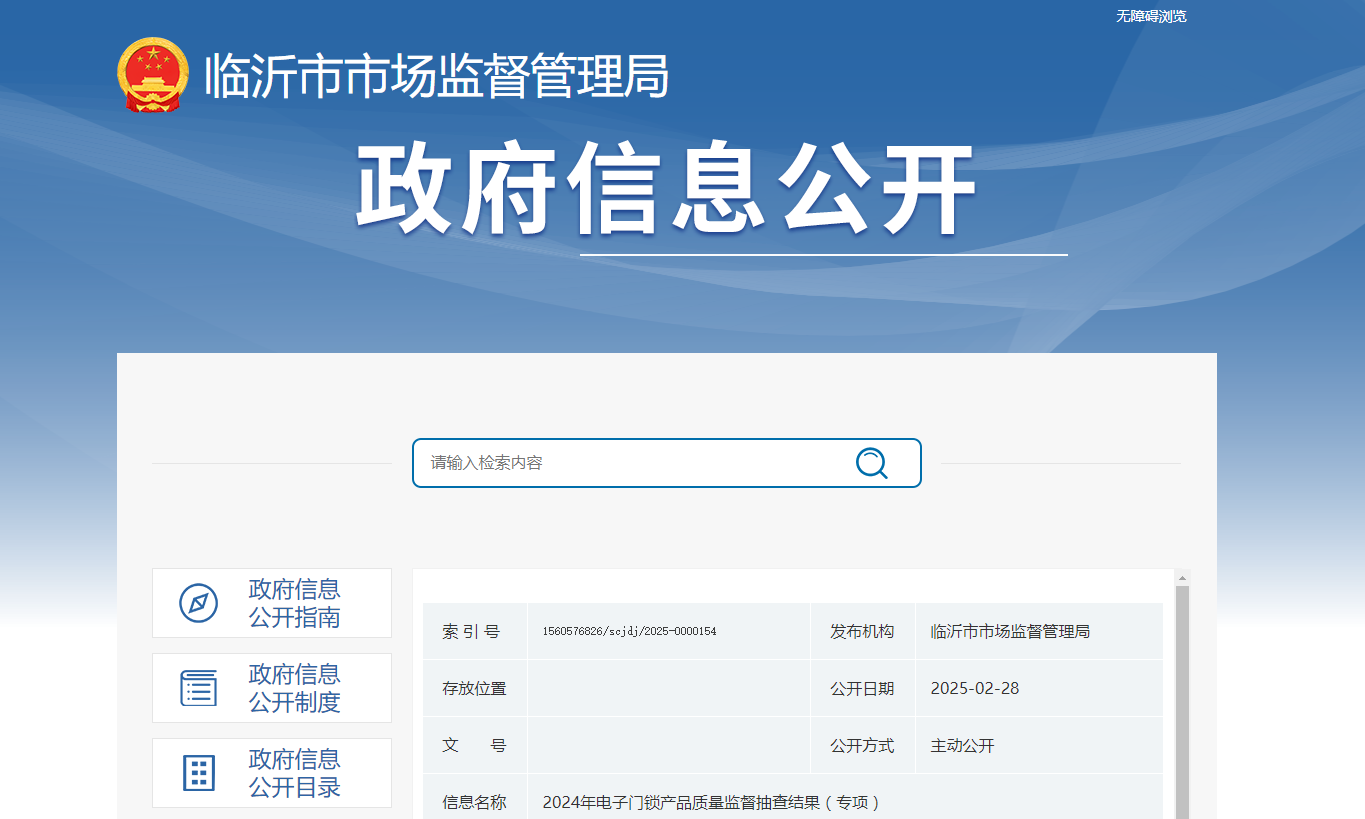Click the national emblem logo
1365x819 pixels.
152,75
